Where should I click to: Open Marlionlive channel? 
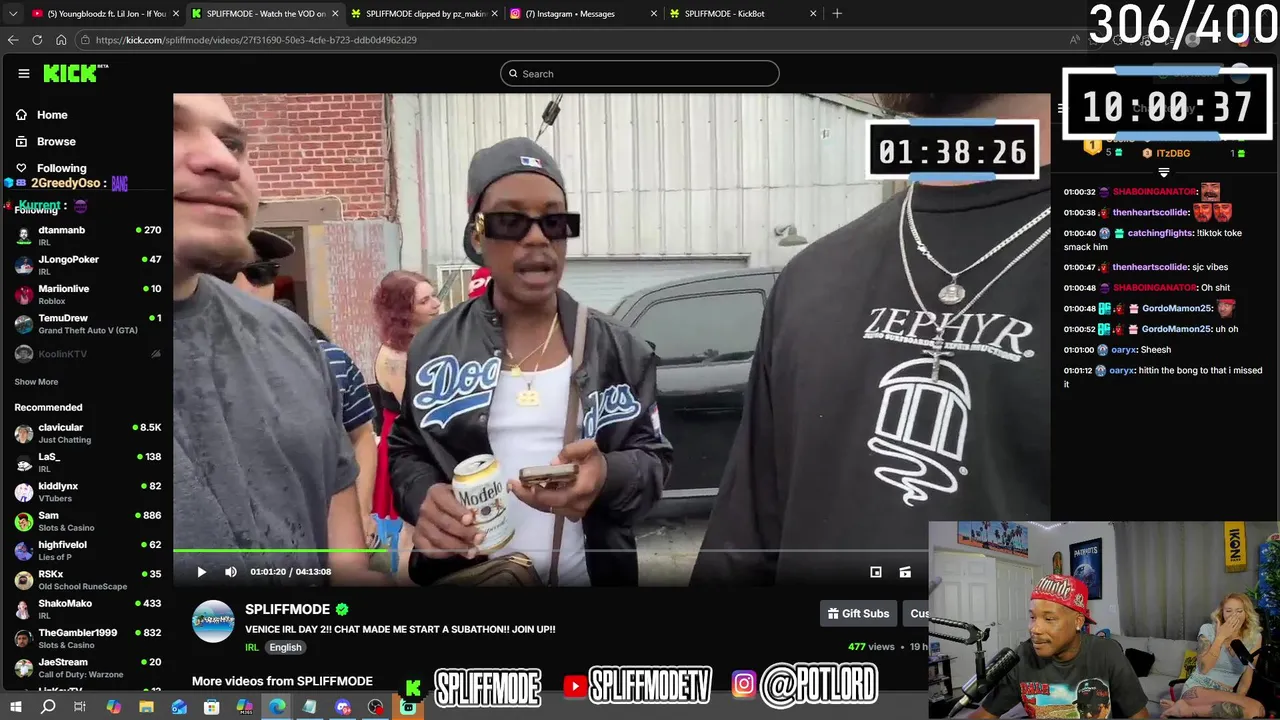pyautogui.click(x=88, y=294)
